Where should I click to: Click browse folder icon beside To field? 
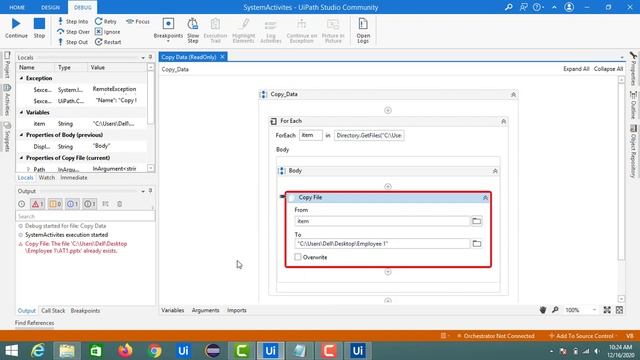point(477,244)
